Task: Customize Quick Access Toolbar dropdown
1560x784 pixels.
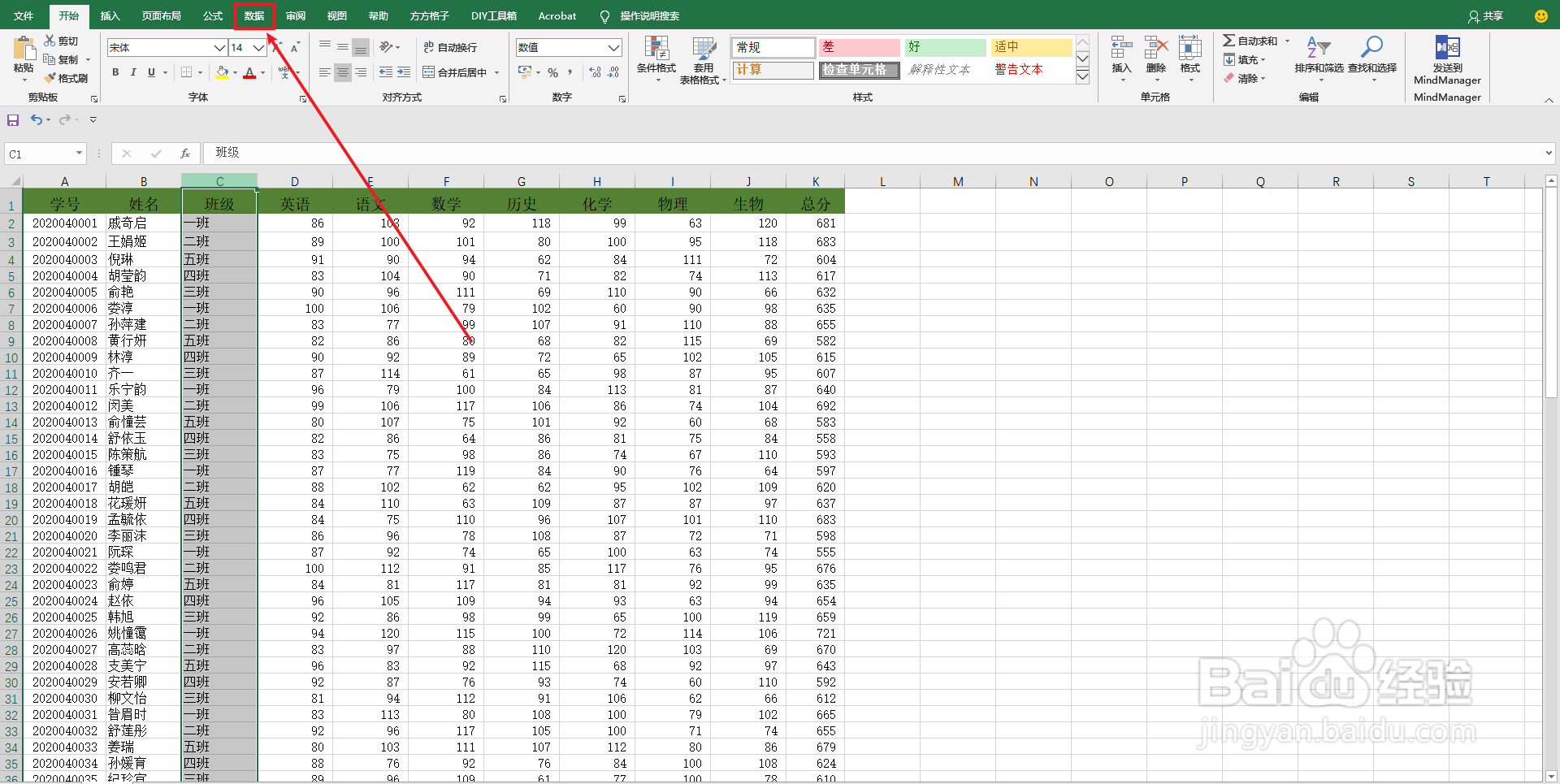Action: [93, 119]
